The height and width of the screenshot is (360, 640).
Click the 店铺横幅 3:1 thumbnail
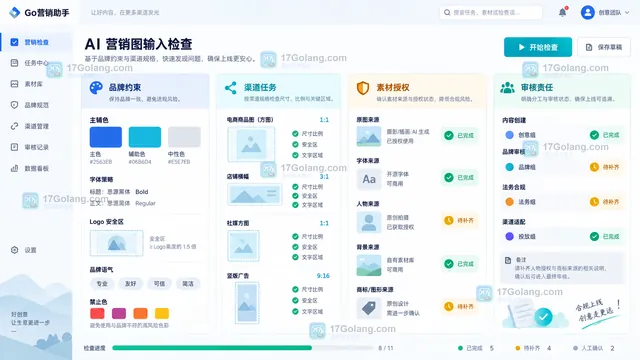pos(254,194)
